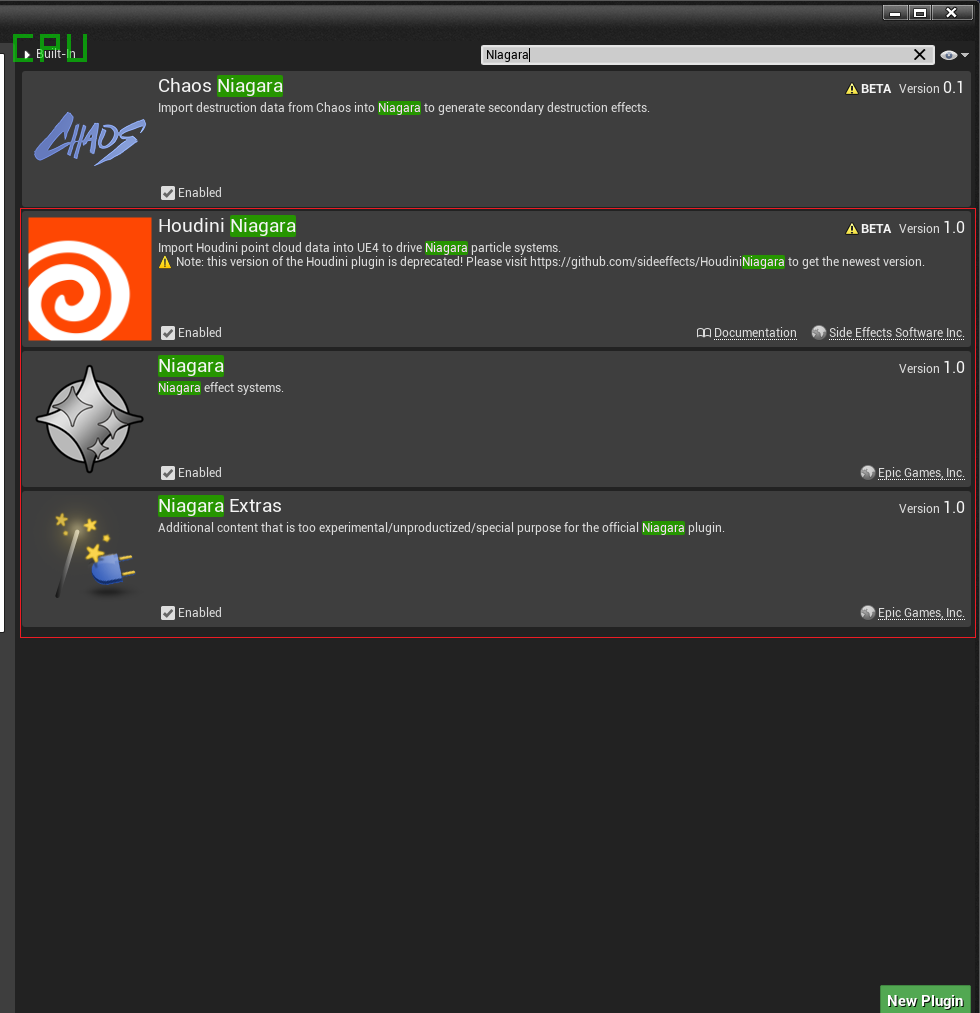
Task: Click globe icon beside Niagara's Epic Games link
Action: [x=868, y=473]
